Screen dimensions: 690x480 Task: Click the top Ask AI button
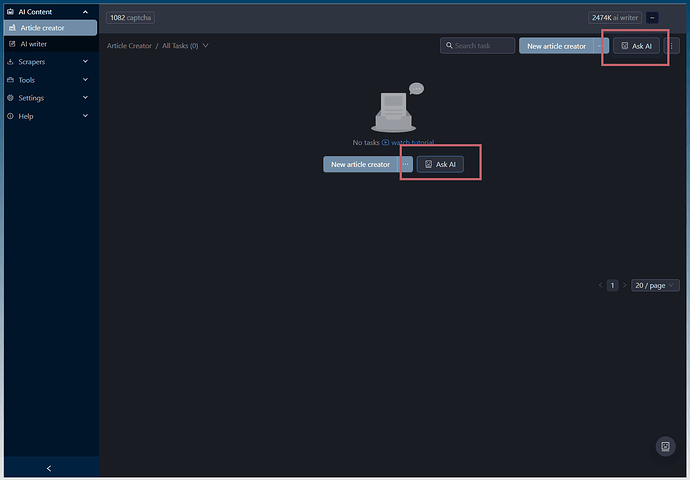point(636,46)
